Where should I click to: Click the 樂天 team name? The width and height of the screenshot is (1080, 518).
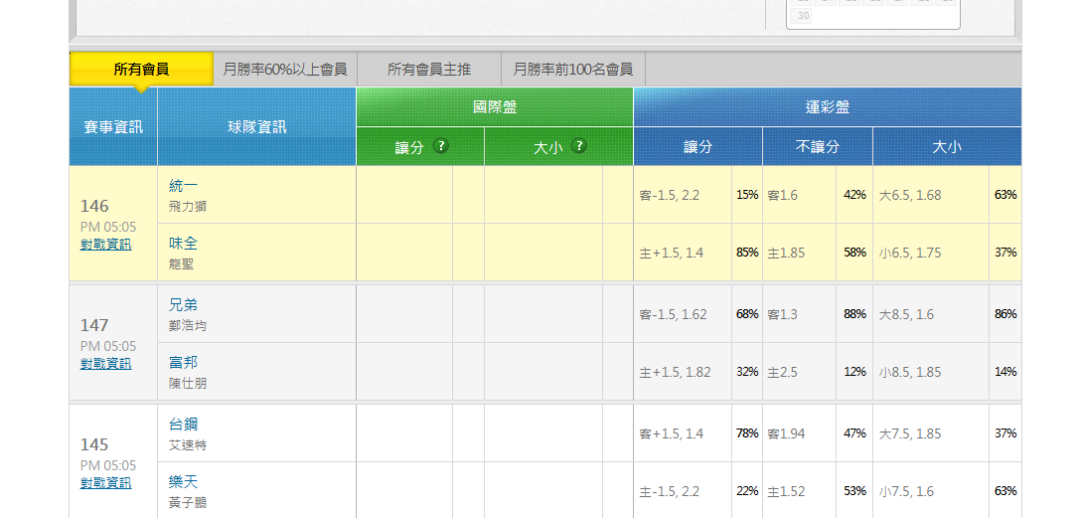click(x=183, y=481)
